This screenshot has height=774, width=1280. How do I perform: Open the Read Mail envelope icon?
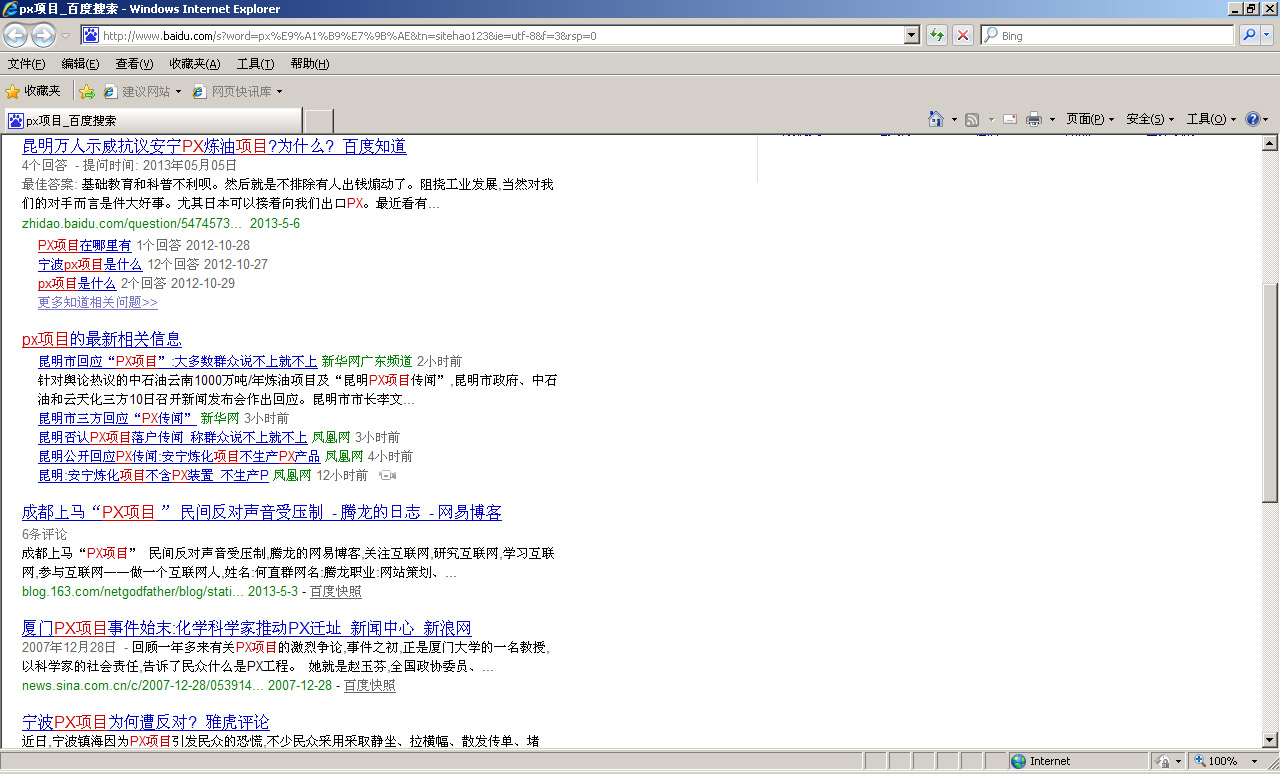pyautogui.click(x=1009, y=119)
